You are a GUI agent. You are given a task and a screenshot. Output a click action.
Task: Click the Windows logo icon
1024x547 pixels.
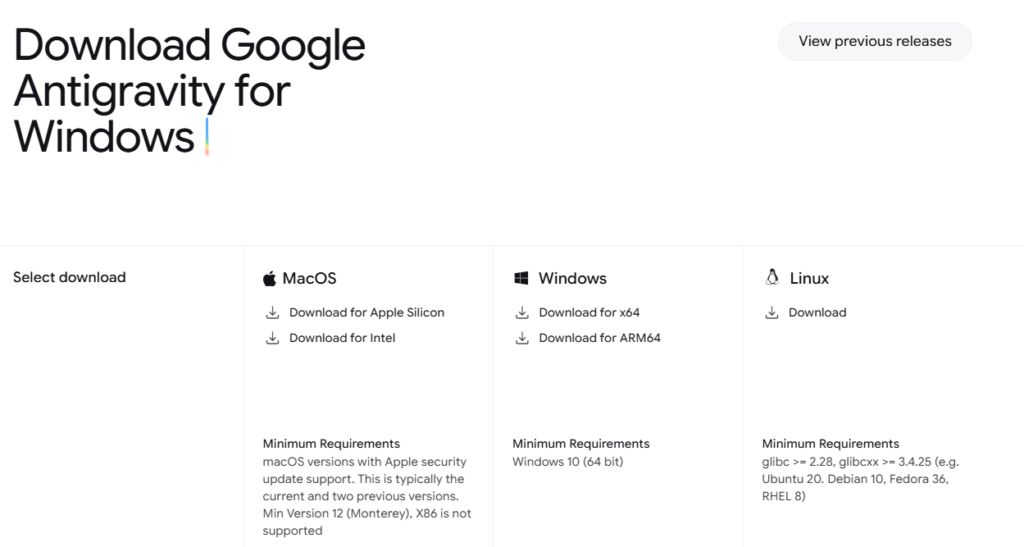(x=521, y=278)
